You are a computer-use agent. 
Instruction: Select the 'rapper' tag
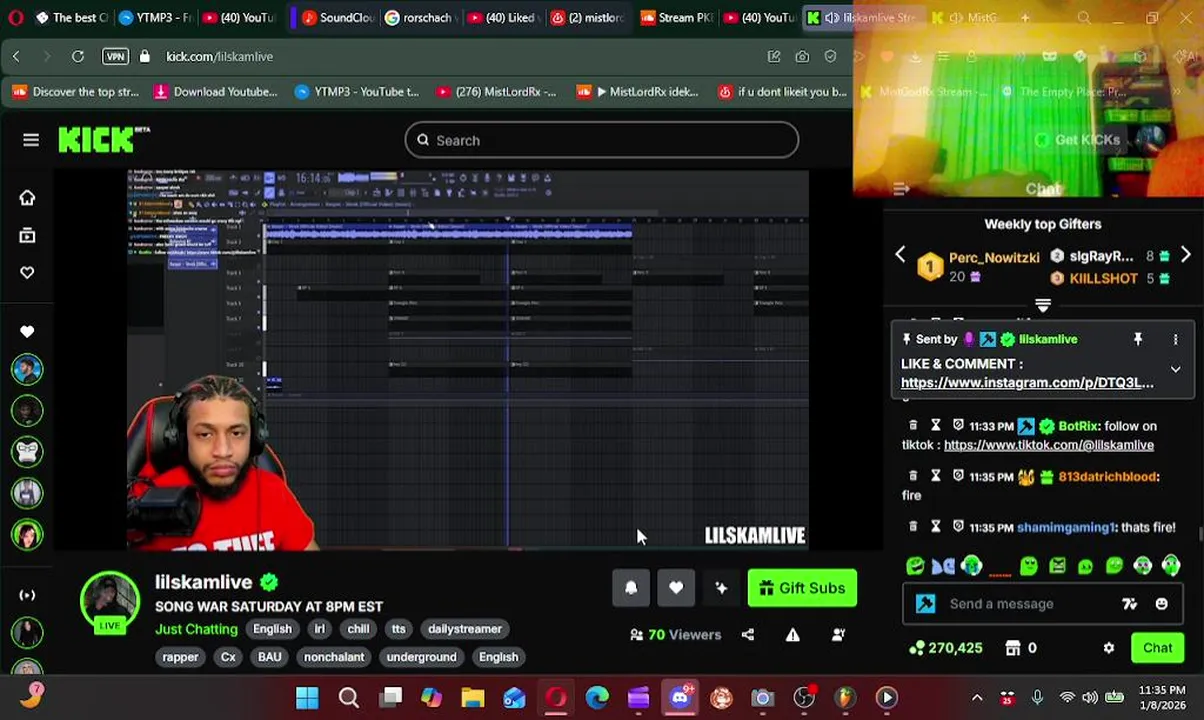click(180, 657)
